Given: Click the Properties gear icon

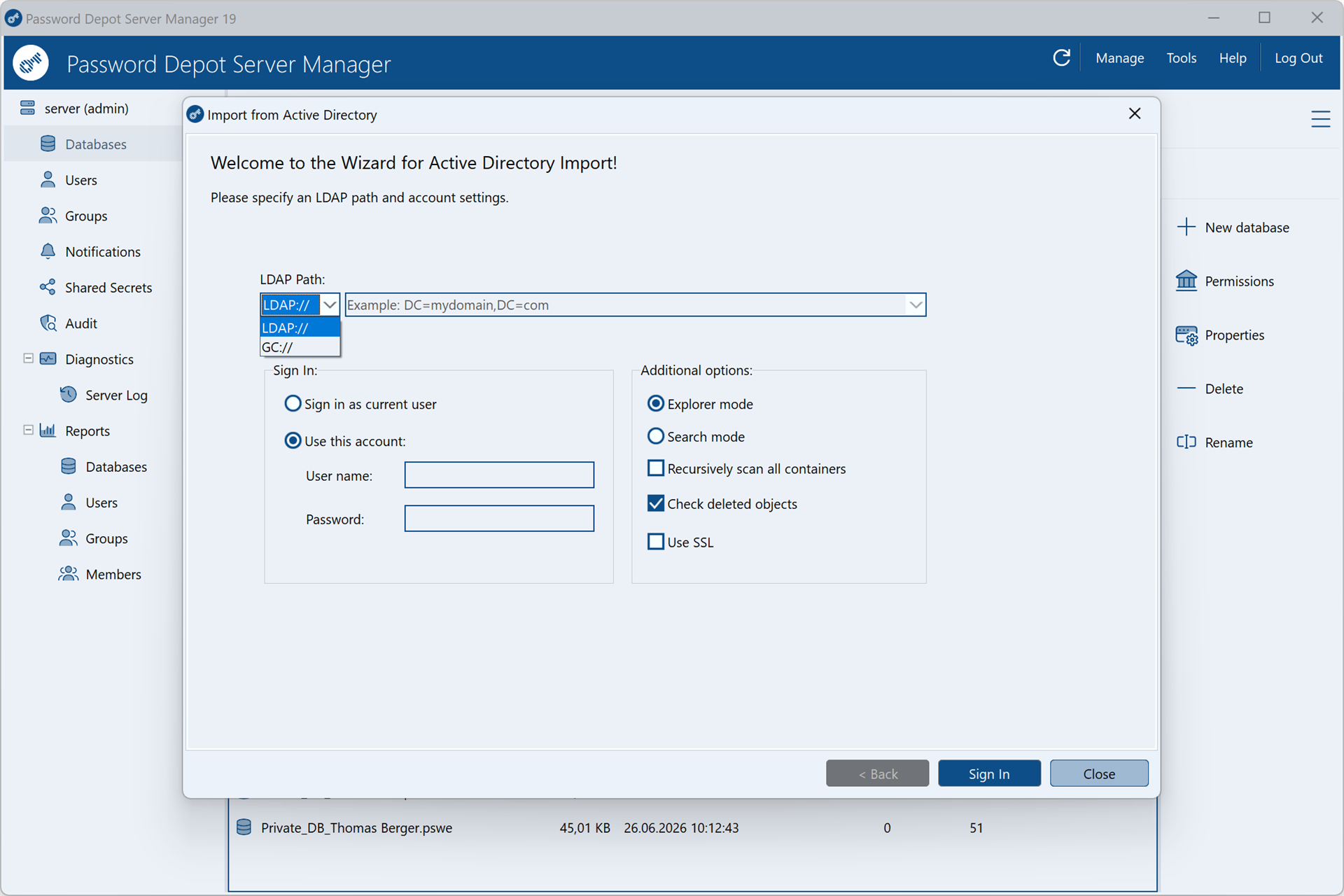Looking at the screenshot, I should (x=1186, y=335).
